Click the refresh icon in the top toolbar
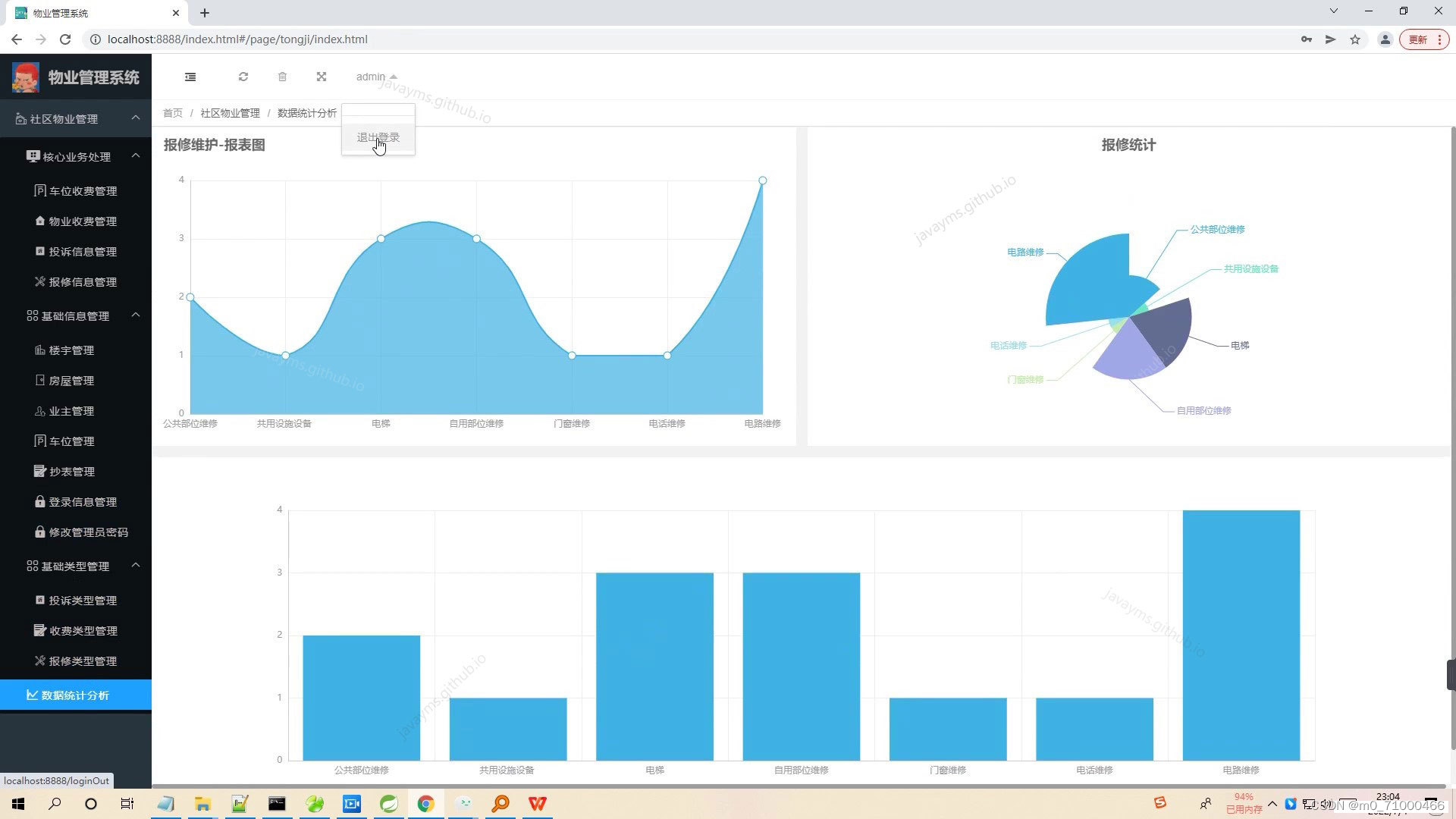This screenshot has width=1456, height=819. pyautogui.click(x=243, y=77)
